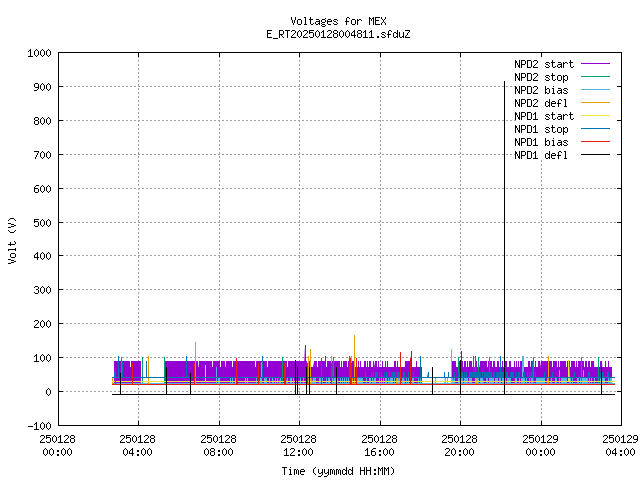The height and width of the screenshot is (480, 640).
Task: Click the 1000 y-axis tick label
Action: [x=39, y=53]
